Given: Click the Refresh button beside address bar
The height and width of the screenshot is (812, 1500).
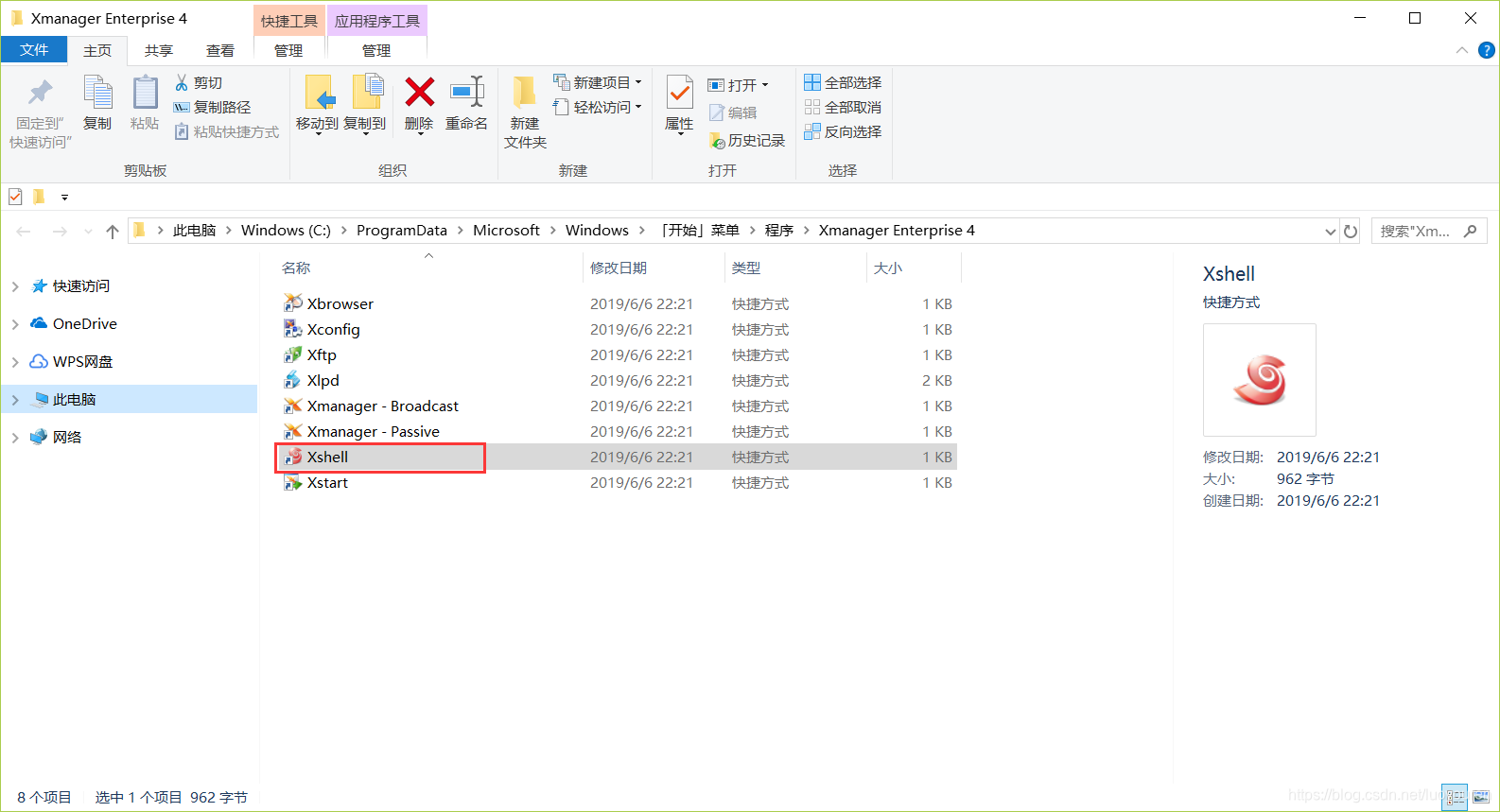Looking at the screenshot, I should coord(1351,231).
